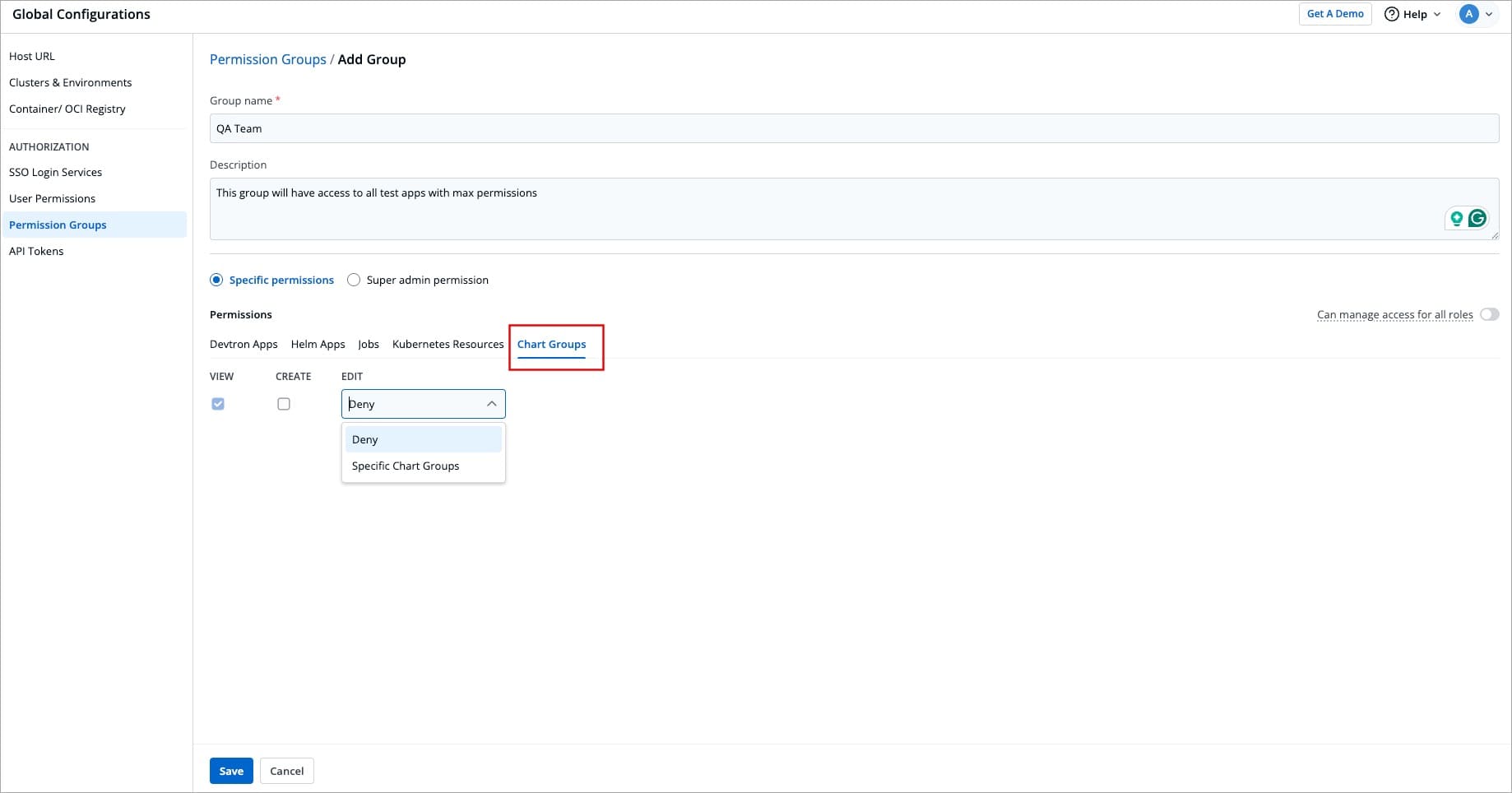Screen dimensions: 1512x793
Task: Switch to Kubernetes Resources tab
Action: point(448,344)
